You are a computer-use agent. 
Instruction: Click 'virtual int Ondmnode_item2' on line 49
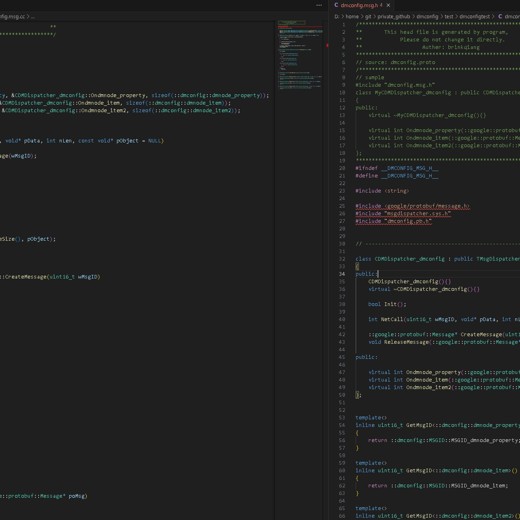point(410,387)
